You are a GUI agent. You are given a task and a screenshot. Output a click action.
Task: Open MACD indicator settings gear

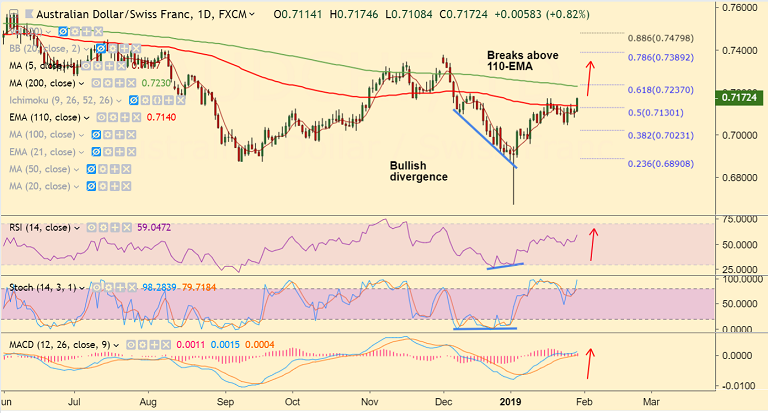(x=143, y=345)
